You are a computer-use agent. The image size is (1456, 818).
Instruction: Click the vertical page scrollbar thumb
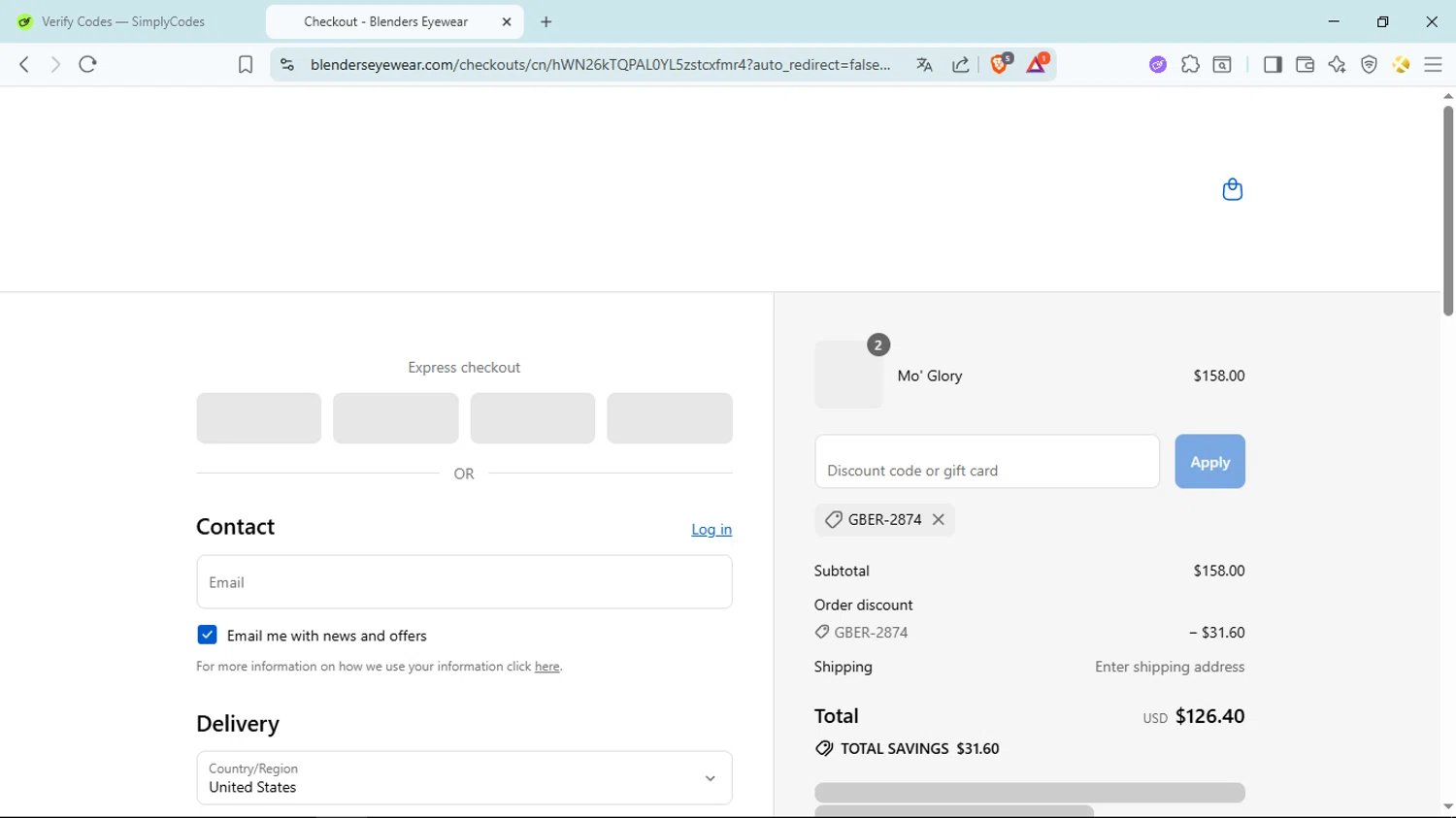[x=1448, y=211]
